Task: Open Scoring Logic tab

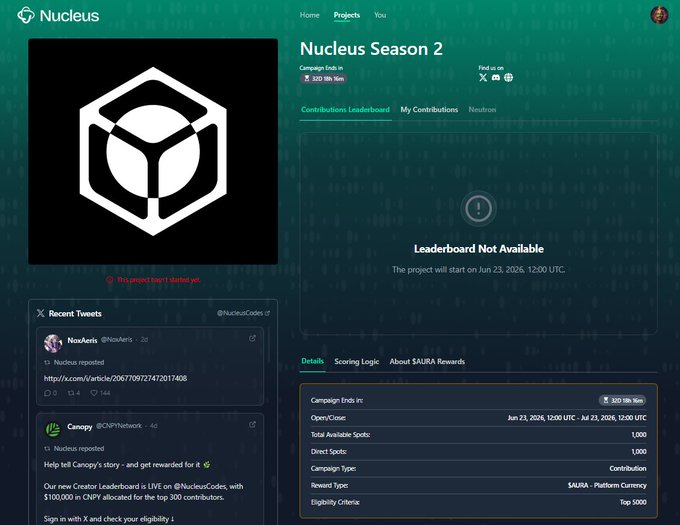Action: (357, 362)
